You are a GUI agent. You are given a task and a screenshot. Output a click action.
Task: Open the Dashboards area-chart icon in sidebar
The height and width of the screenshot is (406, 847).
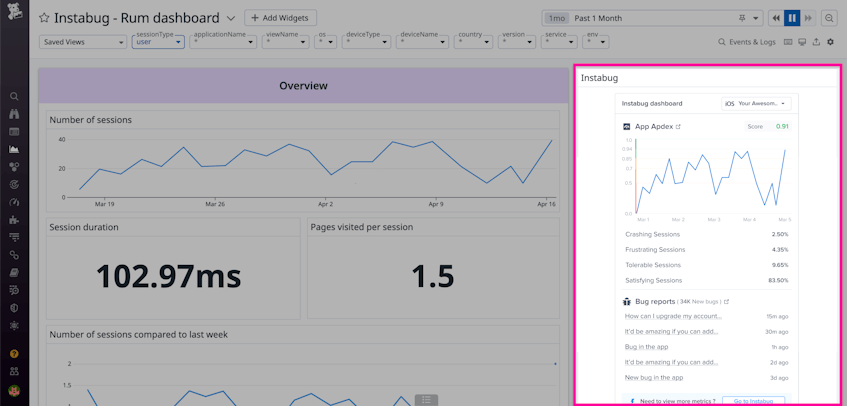[x=15, y=150]
